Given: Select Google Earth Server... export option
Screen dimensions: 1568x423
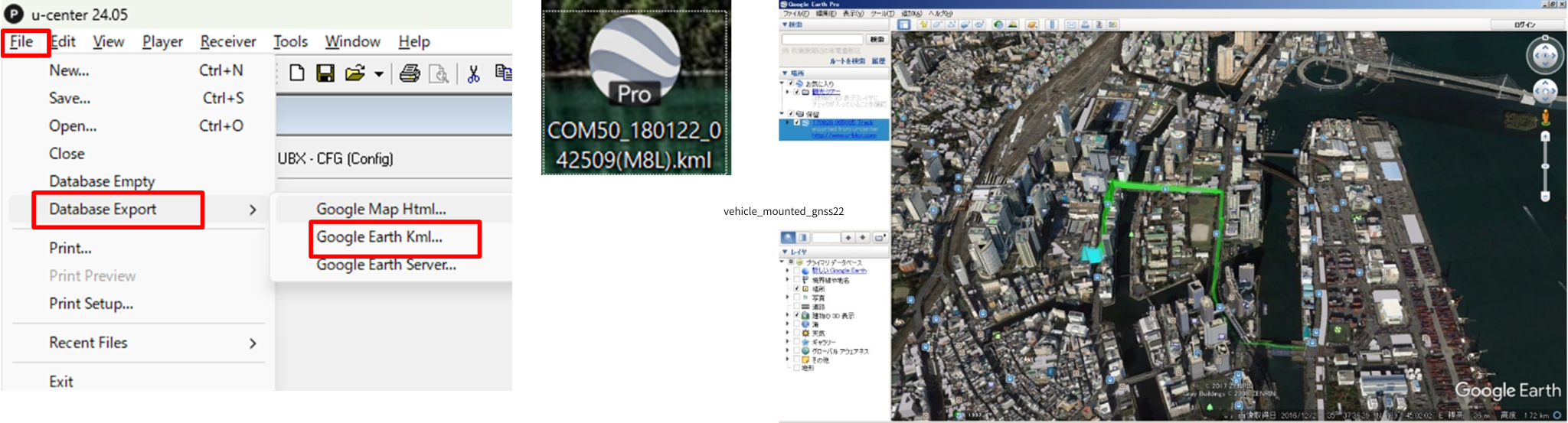Looking at the screenshot, I should [x=387, y=265].
